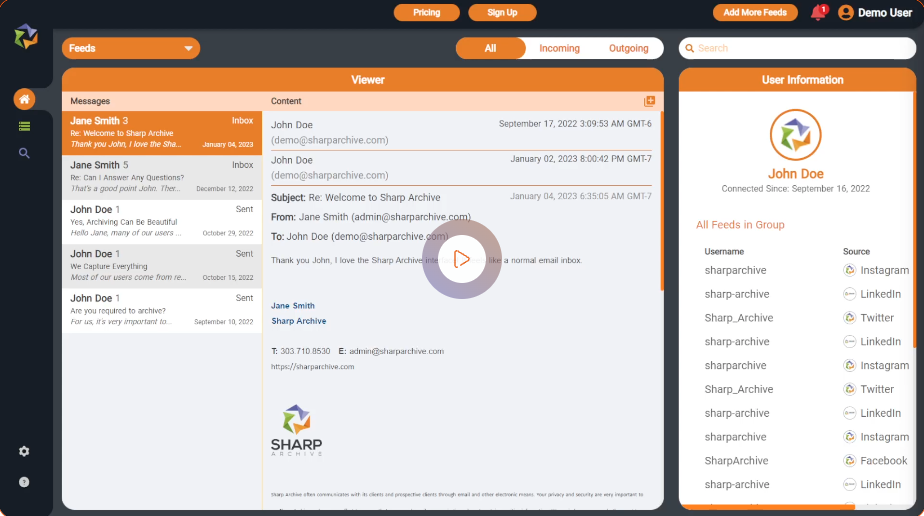This screenshot has width=924, height=516.
Task: Click the Pricing button
Action: click(426, 13)
